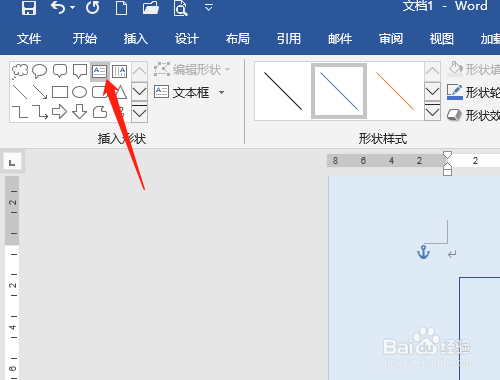Image resolution: width=500 pixels, height=380 pixels.
Task: Select the cloud callout shape
Action: click(x=20, y=71)
